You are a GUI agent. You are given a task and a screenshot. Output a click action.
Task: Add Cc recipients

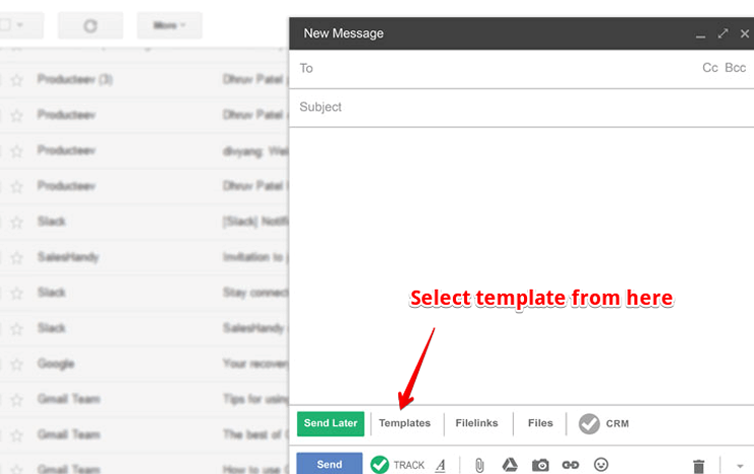(710, 68)
